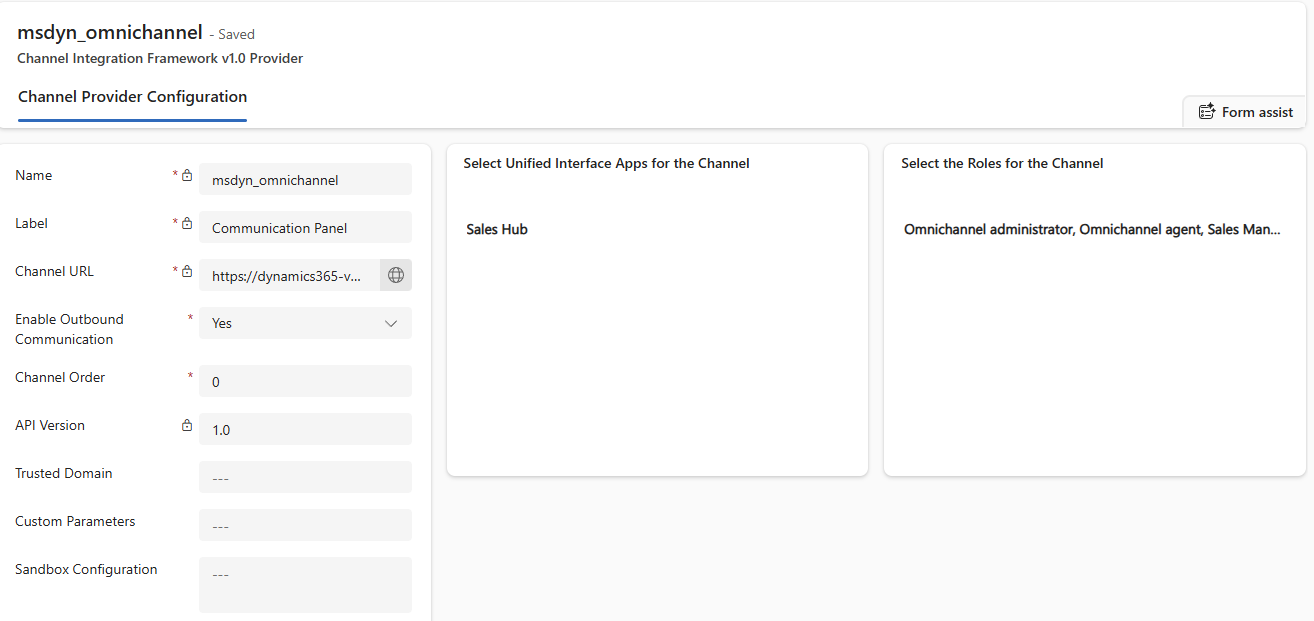Click the msdyn_omnichannel record title
Viewport: 1314px width, 621px height.
click(110, 32)
